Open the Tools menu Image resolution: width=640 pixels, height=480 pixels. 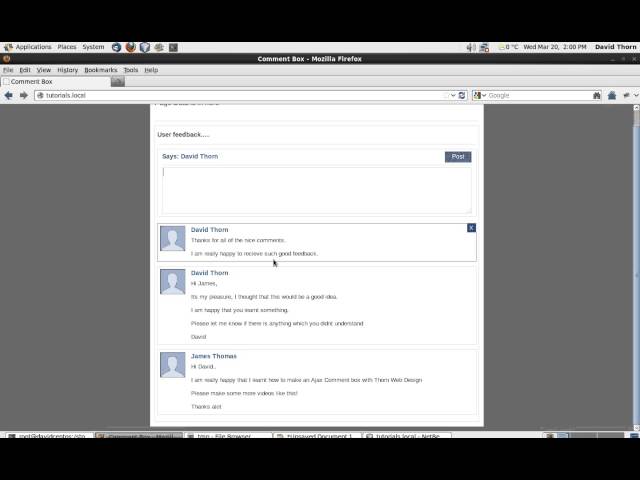click(131, 70)
